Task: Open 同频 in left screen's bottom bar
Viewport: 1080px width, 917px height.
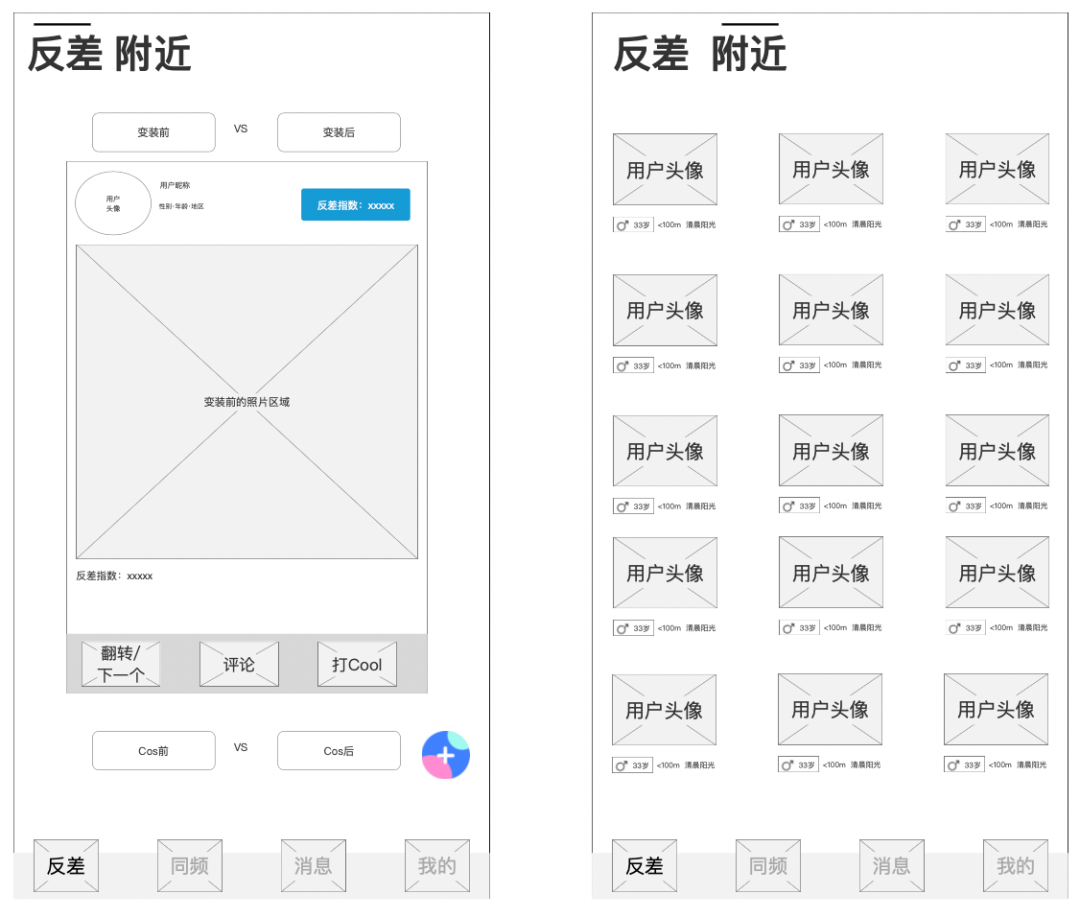Action: (189, 865)
